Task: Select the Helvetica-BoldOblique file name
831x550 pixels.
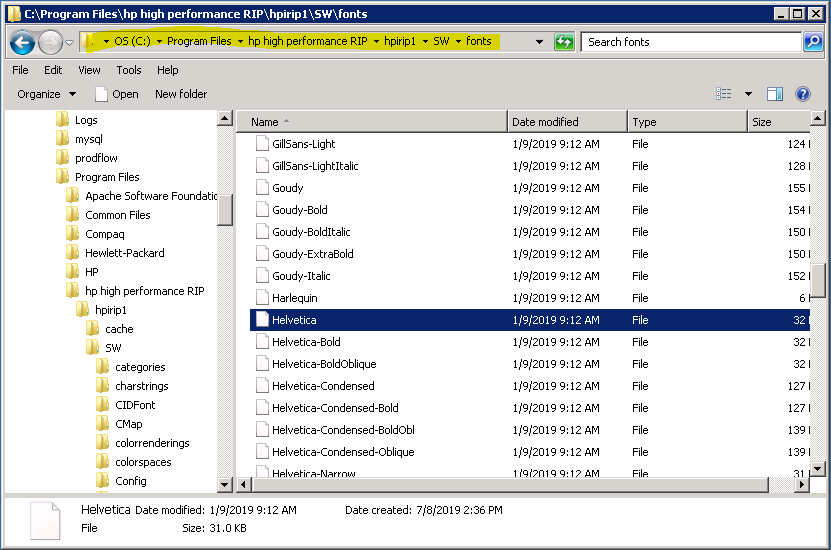Action: click(x=324, y=364)
